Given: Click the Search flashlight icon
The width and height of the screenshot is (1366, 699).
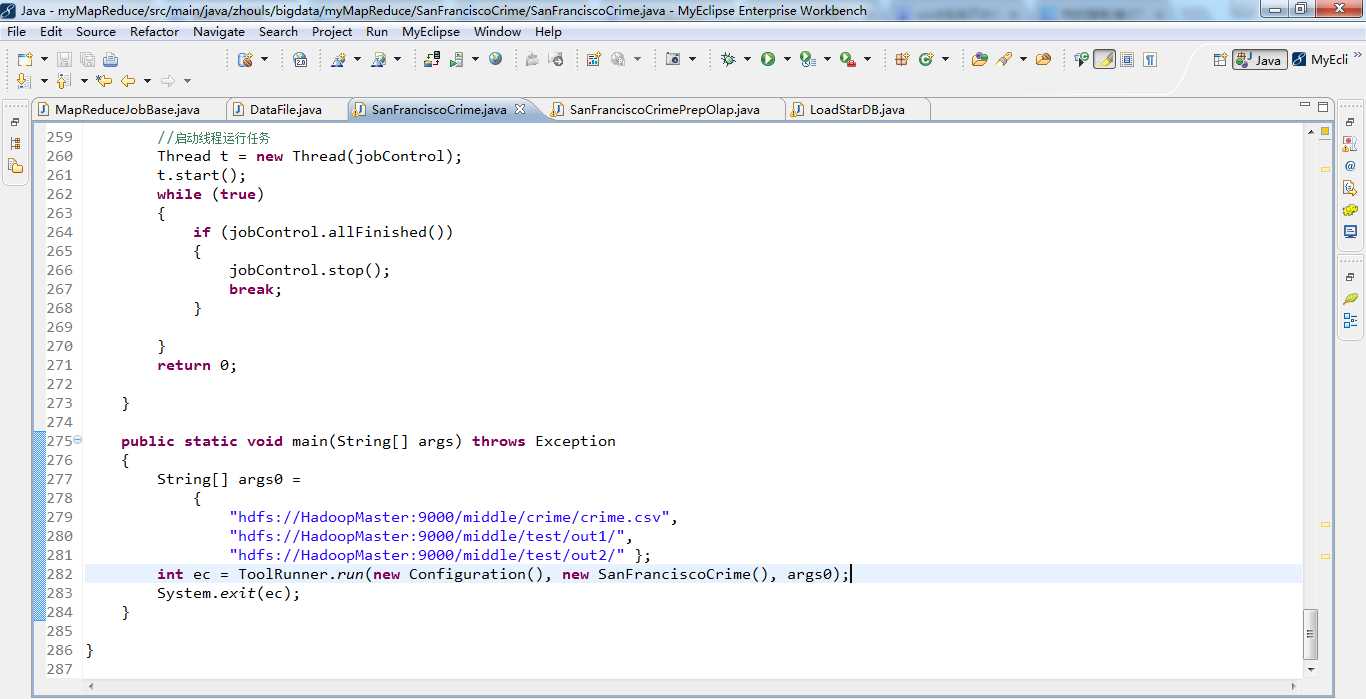Looking at the screenshot, I should tap(1004, 59).
